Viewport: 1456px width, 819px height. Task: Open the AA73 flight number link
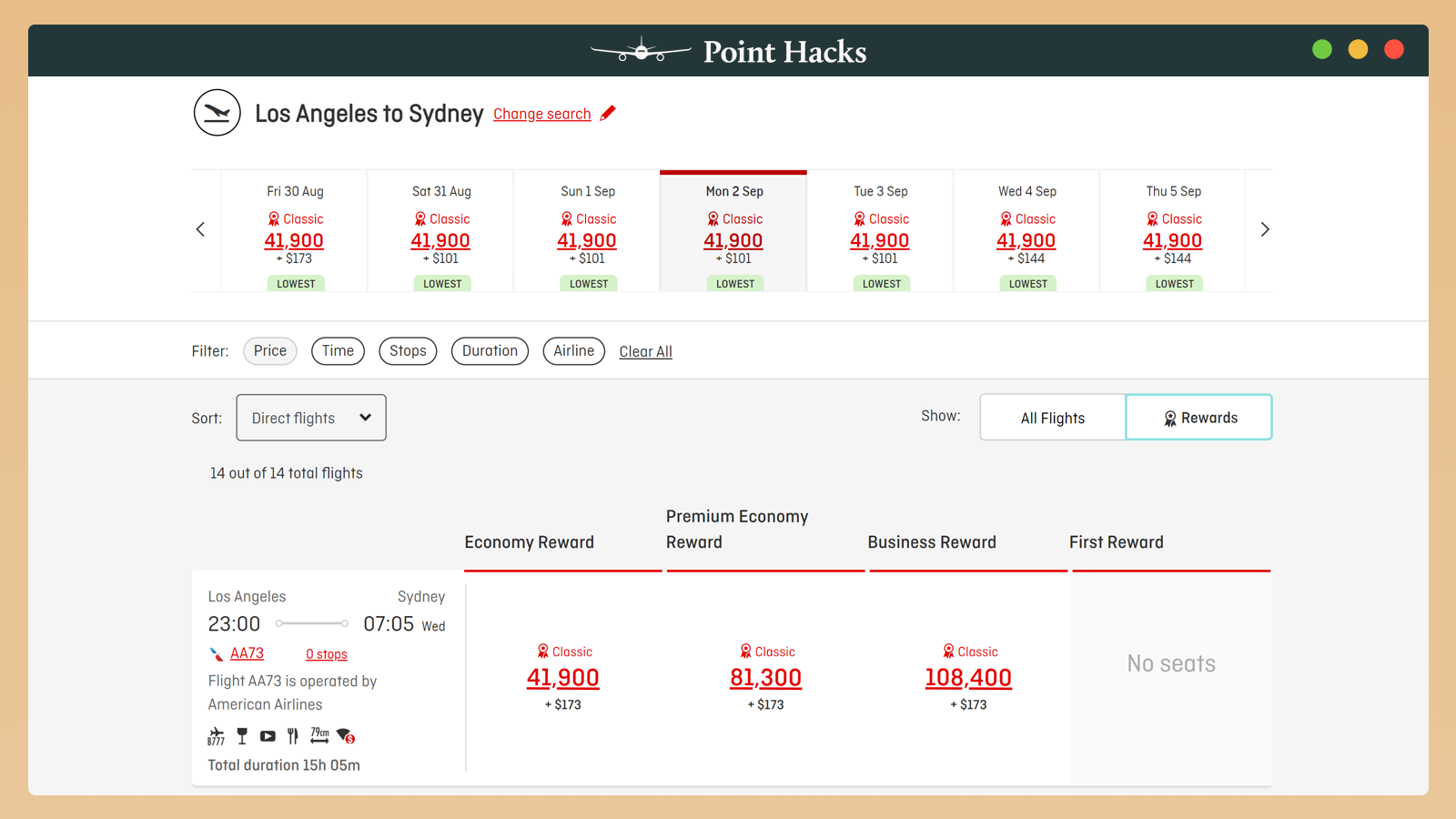coord(247,653)
